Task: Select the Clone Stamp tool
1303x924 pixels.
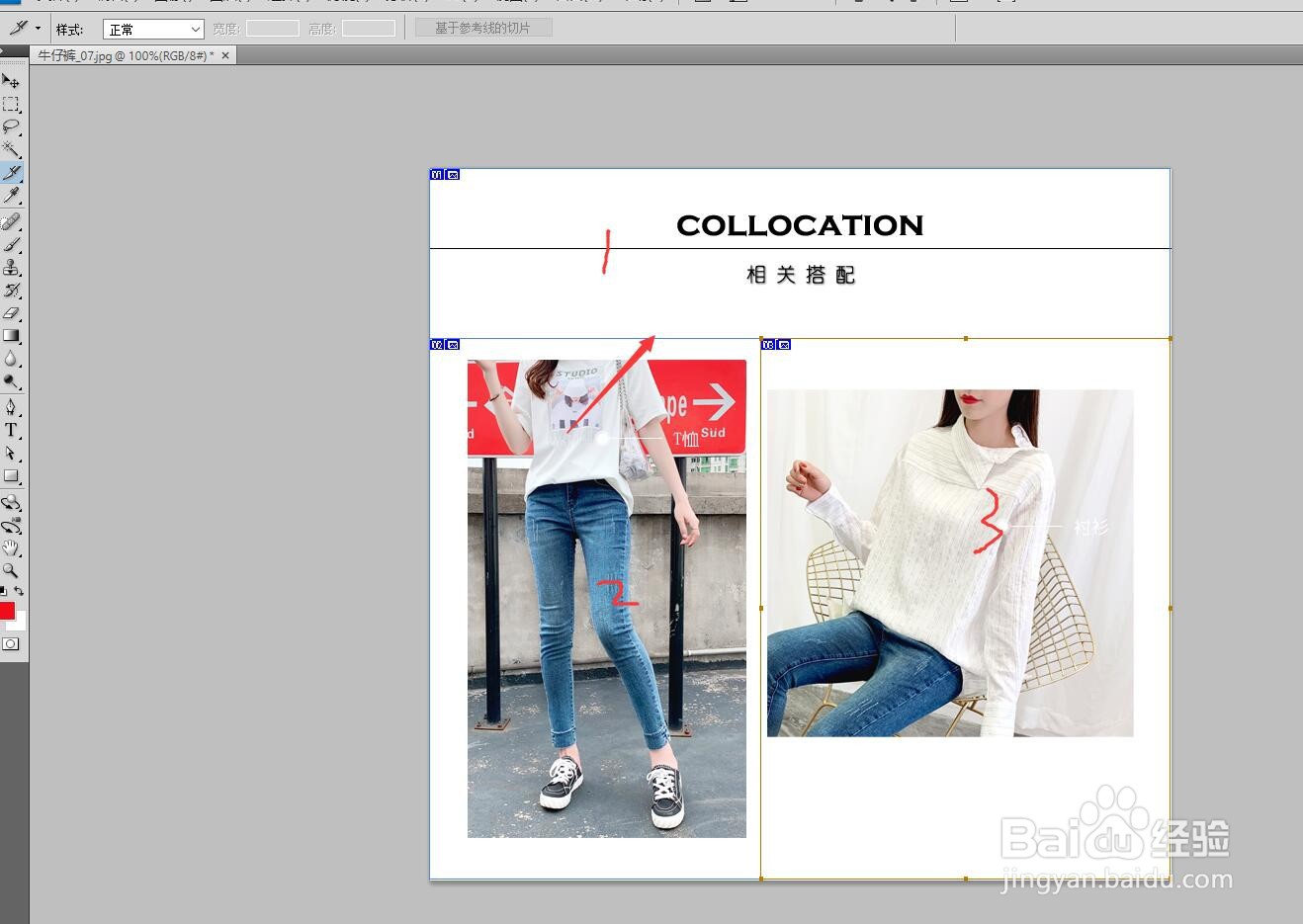Action: (x=11, y=267)
